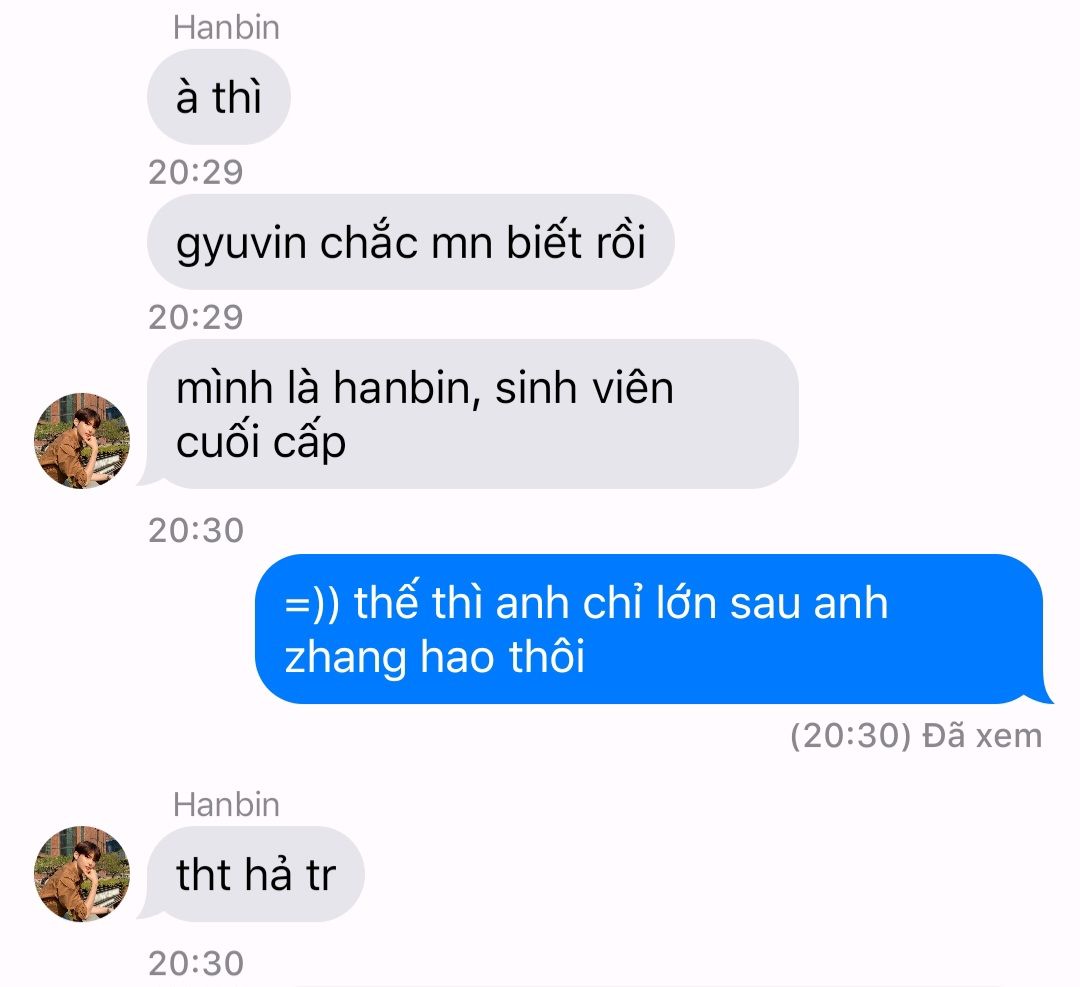Open Hanbin's avatar beside 'mình là hanbin' message
The image size is (1080, 987).
tap(82, 441)
